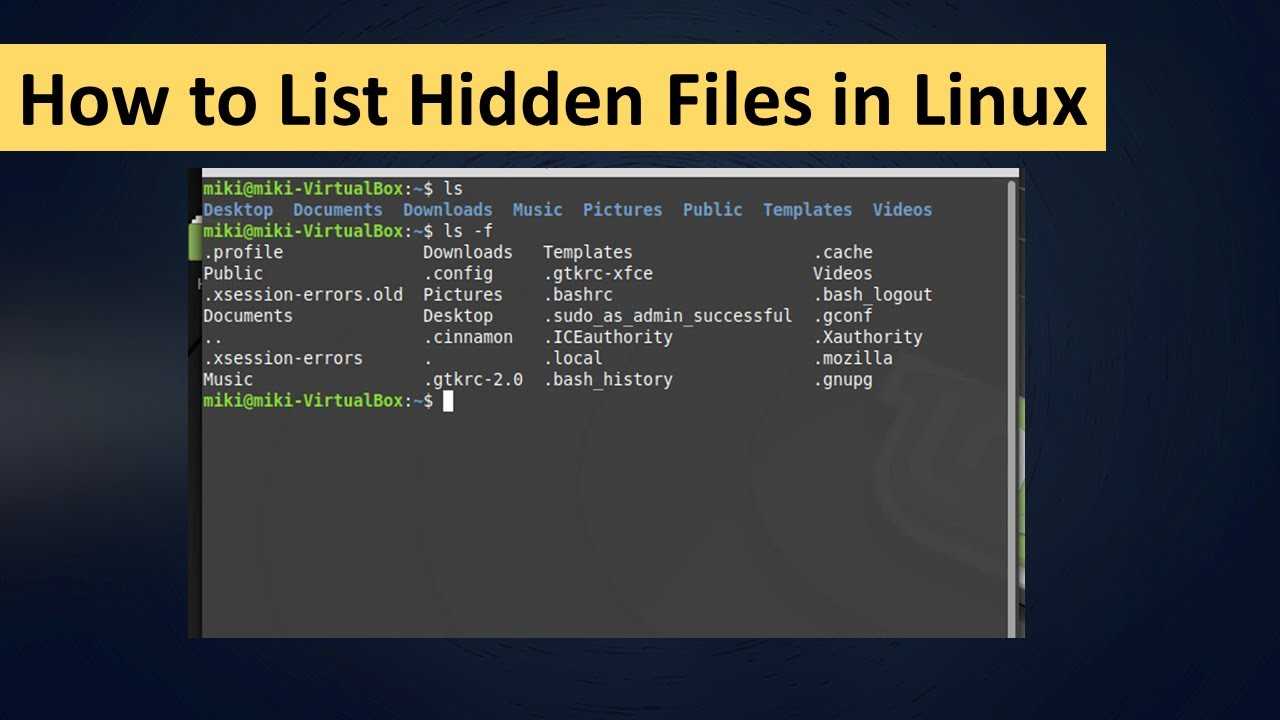1280x720 pixels.
Task: Click the .bashrc entry
Action: click(x=578, y=294)
